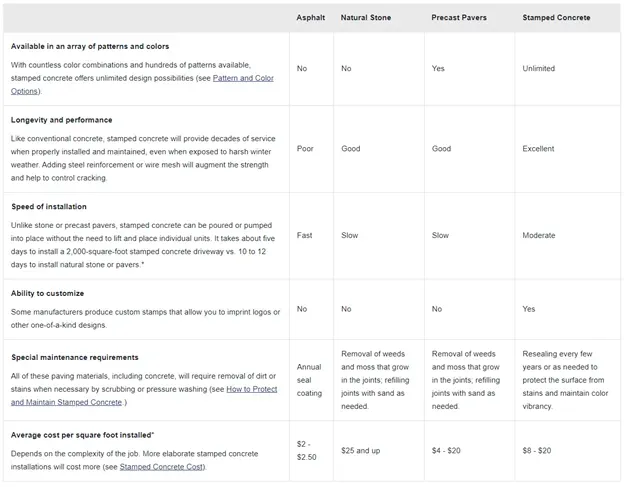
Task: Click the Speed of installation heading
Action: point(49,206)
